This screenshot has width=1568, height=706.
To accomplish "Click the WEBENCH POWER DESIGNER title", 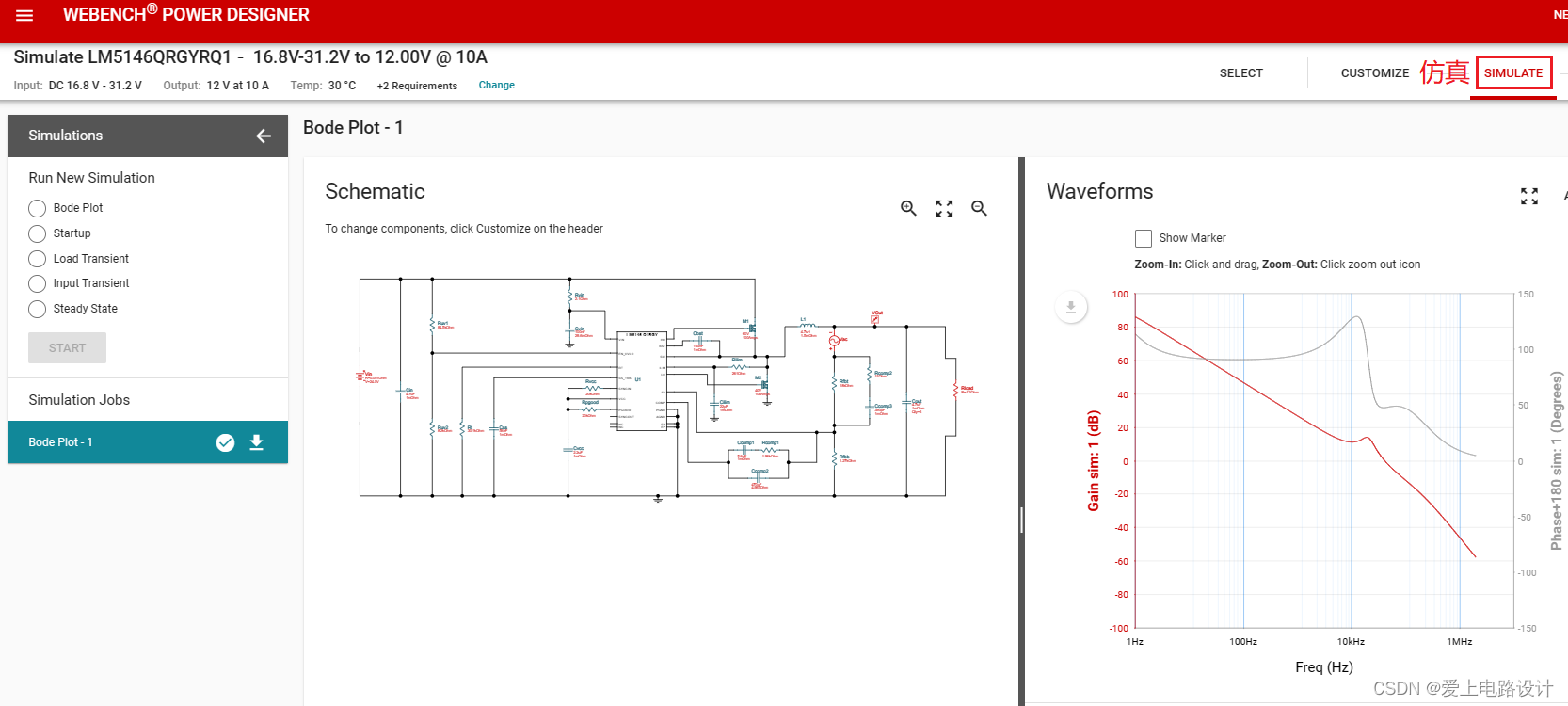I will (x=186, y=14).
